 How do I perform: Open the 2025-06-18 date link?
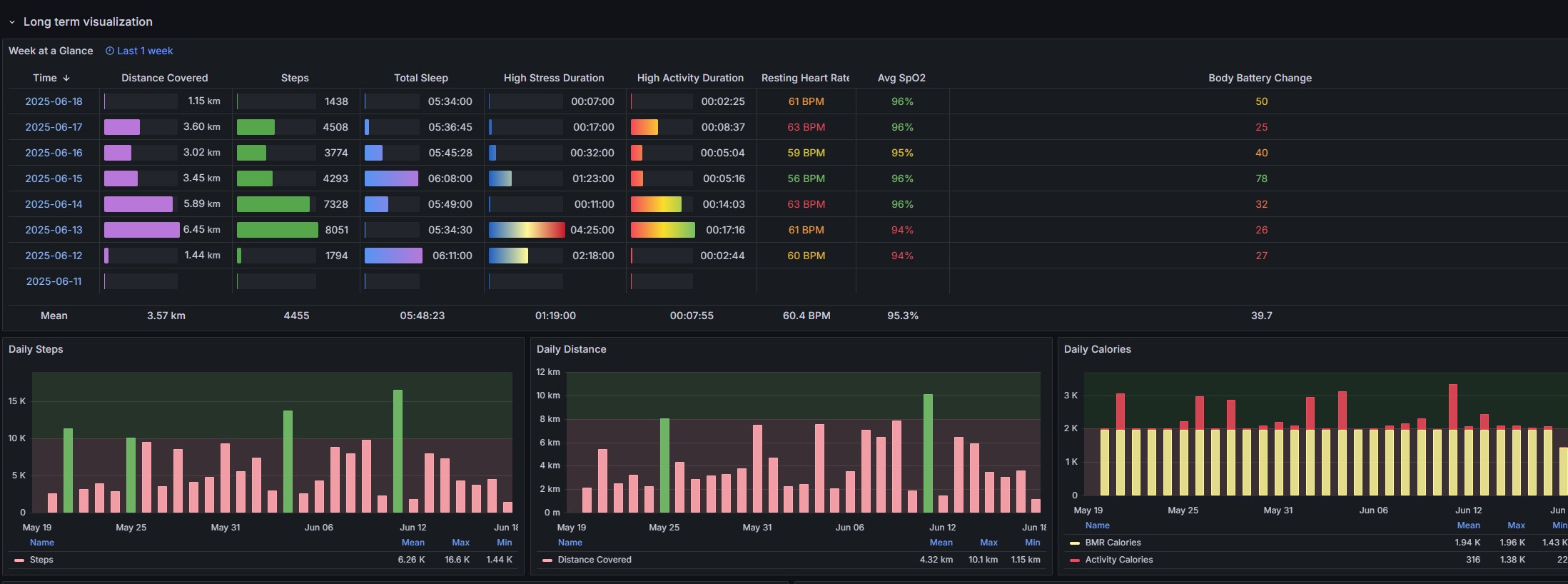coord(54,101)
